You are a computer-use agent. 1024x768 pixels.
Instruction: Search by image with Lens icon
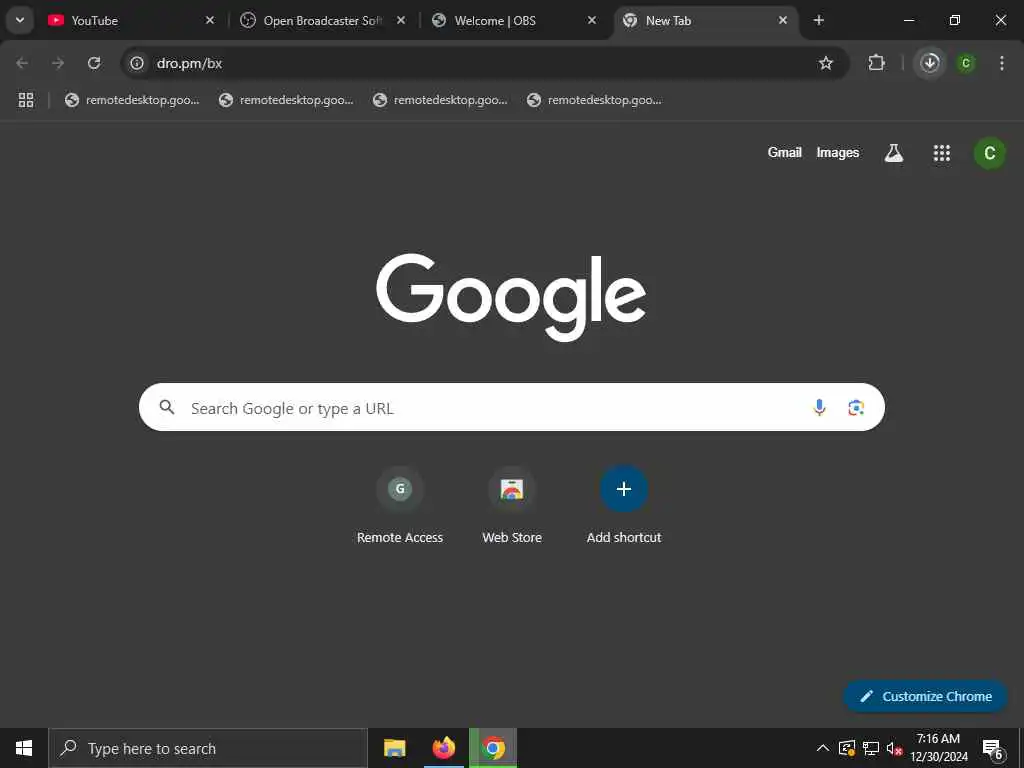(x=856, y=408)
